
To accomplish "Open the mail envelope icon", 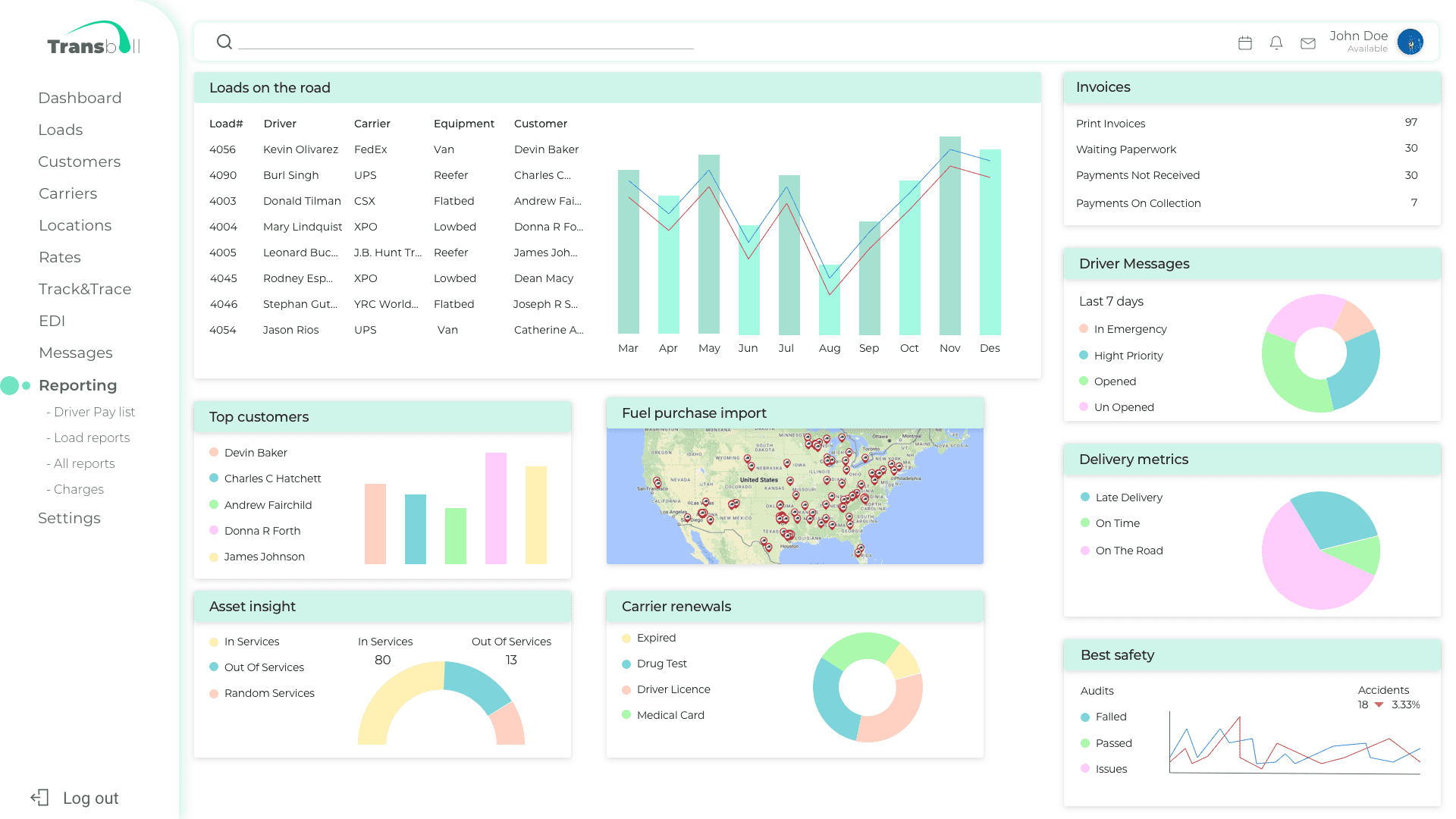I will point(1308,43).
